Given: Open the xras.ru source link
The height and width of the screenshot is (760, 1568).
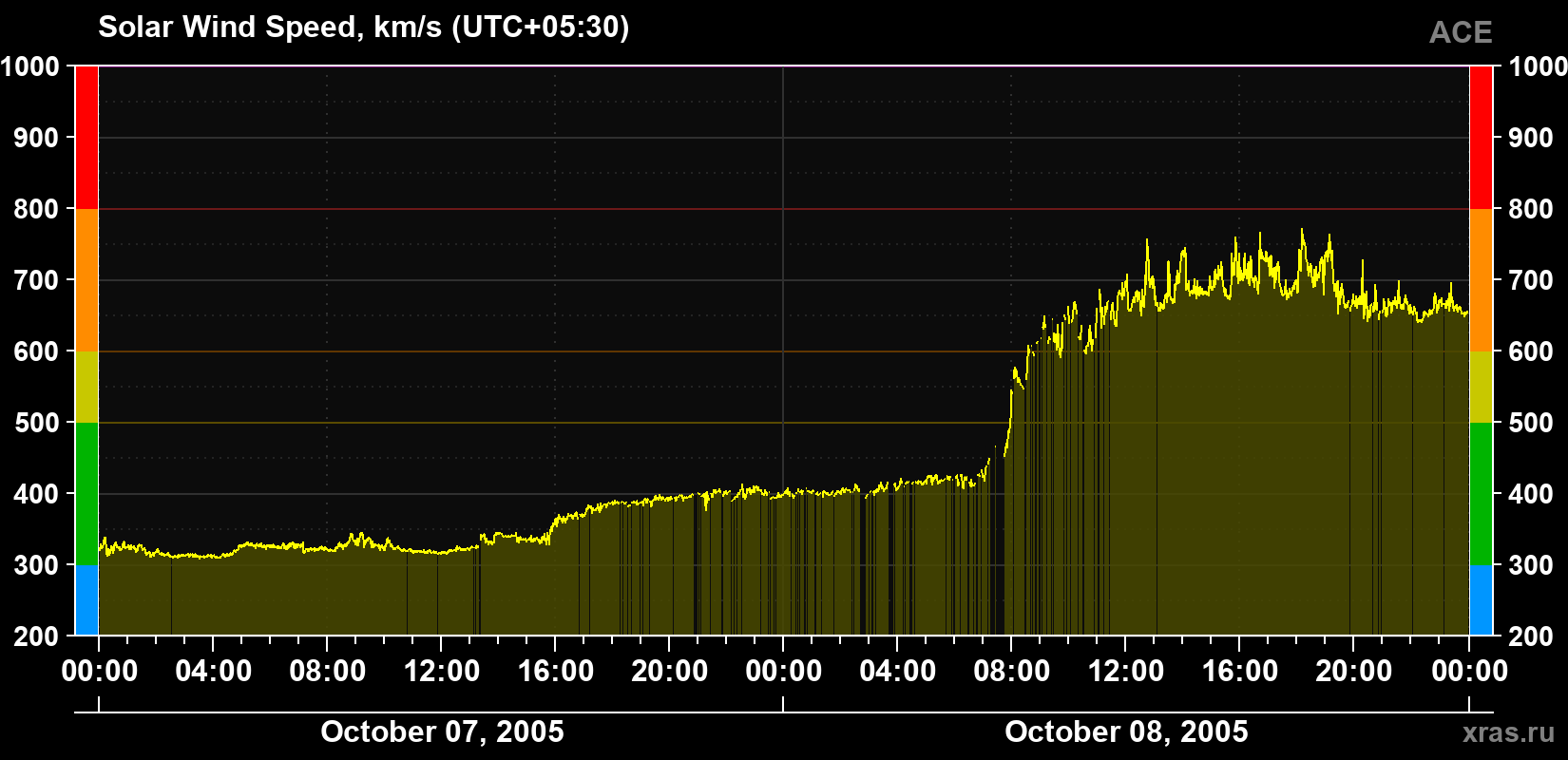Looking at the screenshot, I should (x=1508, y=731).
